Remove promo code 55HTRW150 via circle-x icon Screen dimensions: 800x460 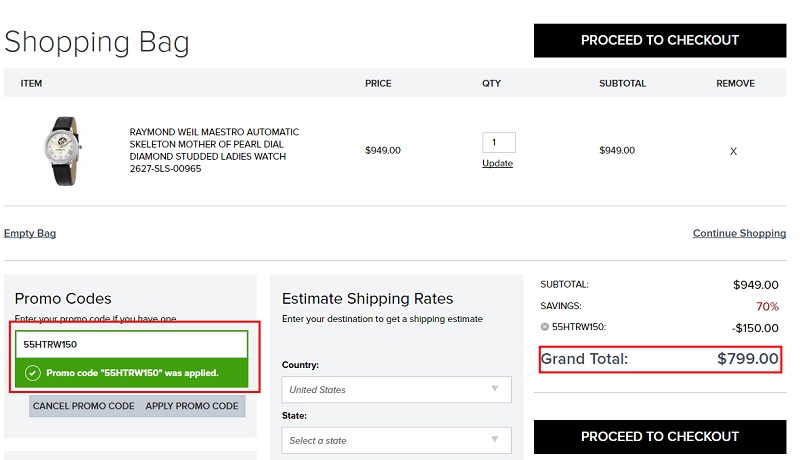click(x=545, y=327)
